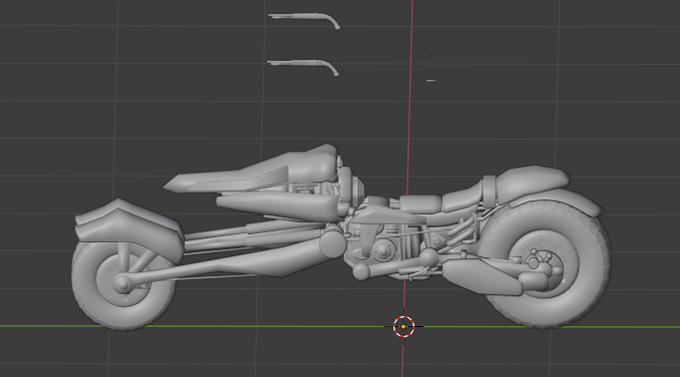Click the 3D cursor at the origin
The width and height of the screenshot is (680, 377).
(x=404, y=326)
